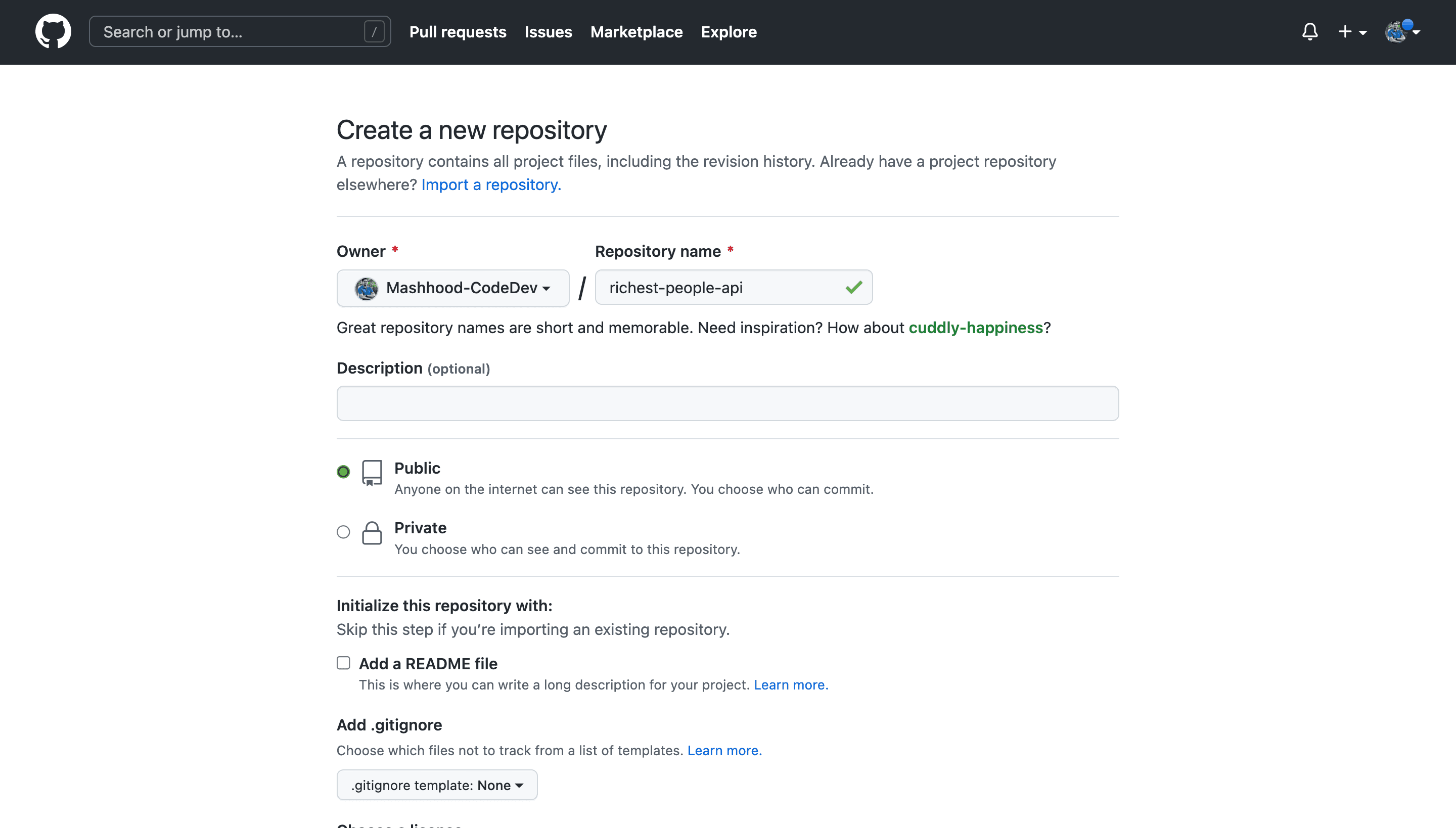Click the Private repository lock icon

(x=370, y=532)
